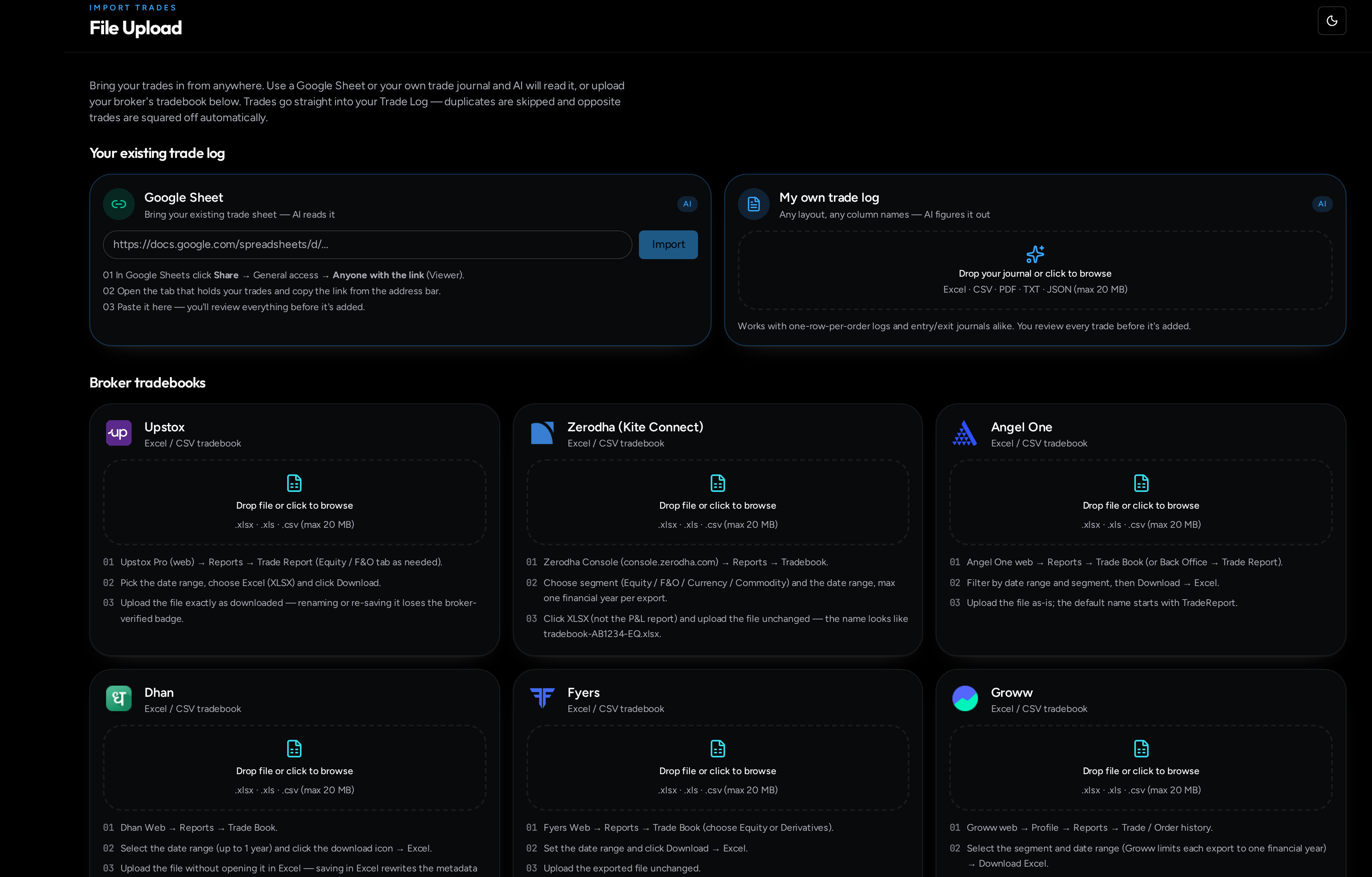
Task: Click the Fyers logo icon
Action: coord(542,698)
